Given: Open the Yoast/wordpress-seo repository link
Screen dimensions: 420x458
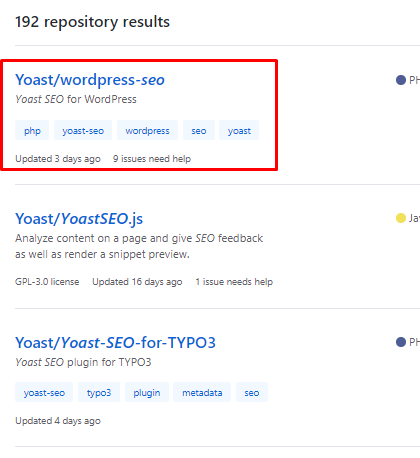Looking at the screenshot, I should pyautogui.click(x=90, y=80).
